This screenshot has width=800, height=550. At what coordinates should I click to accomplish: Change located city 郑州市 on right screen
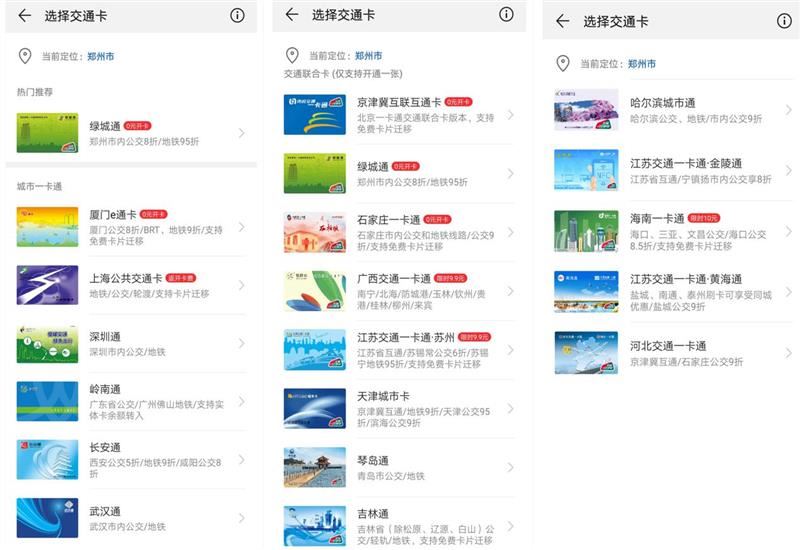(x=642, y=64)
